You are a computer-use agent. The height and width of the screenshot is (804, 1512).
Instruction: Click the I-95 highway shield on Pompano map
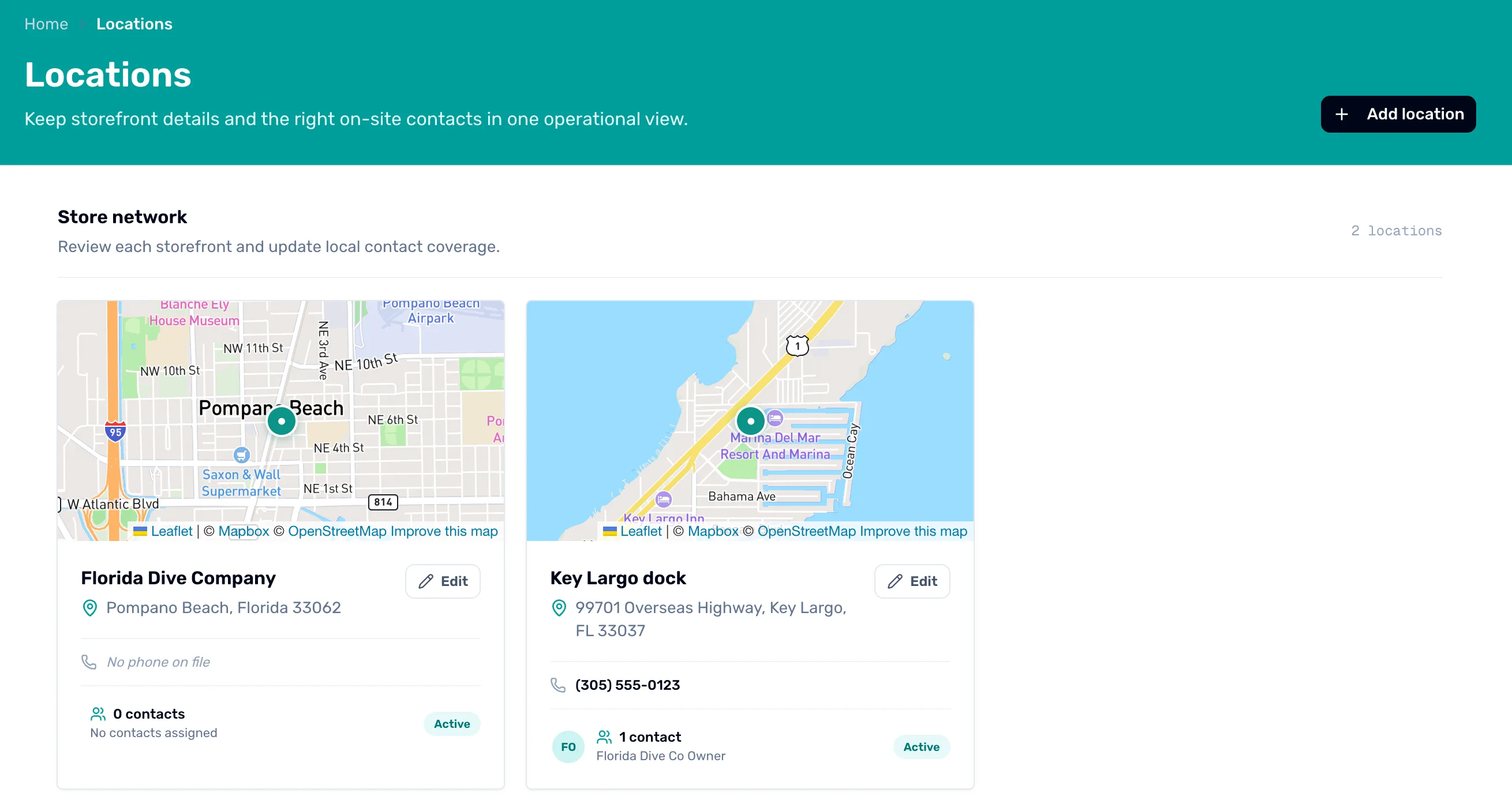click(x=115, y=431)
